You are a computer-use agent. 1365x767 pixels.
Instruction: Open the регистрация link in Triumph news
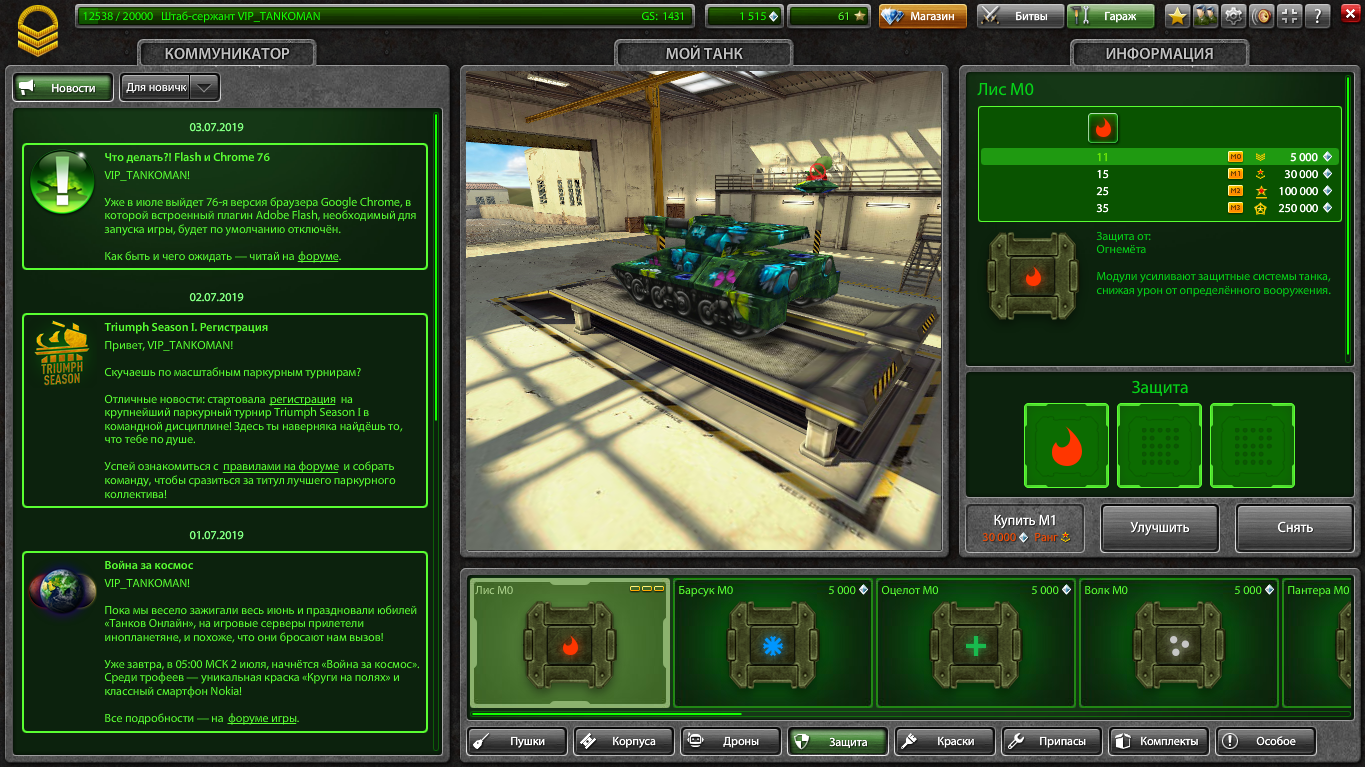(x=303, y=399)
